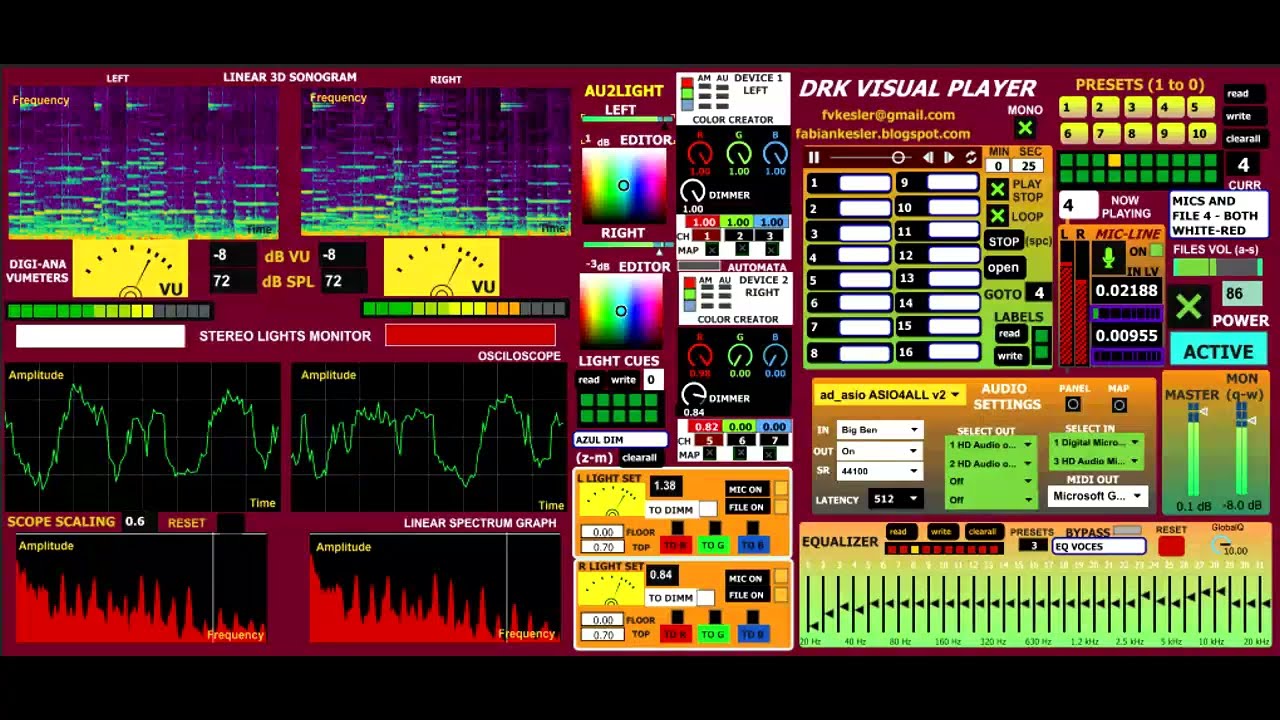Viewport: 1280px width, 720px height.
Task: Click the Device 2 DIMMER knob
Action: (x=693, y=395)
